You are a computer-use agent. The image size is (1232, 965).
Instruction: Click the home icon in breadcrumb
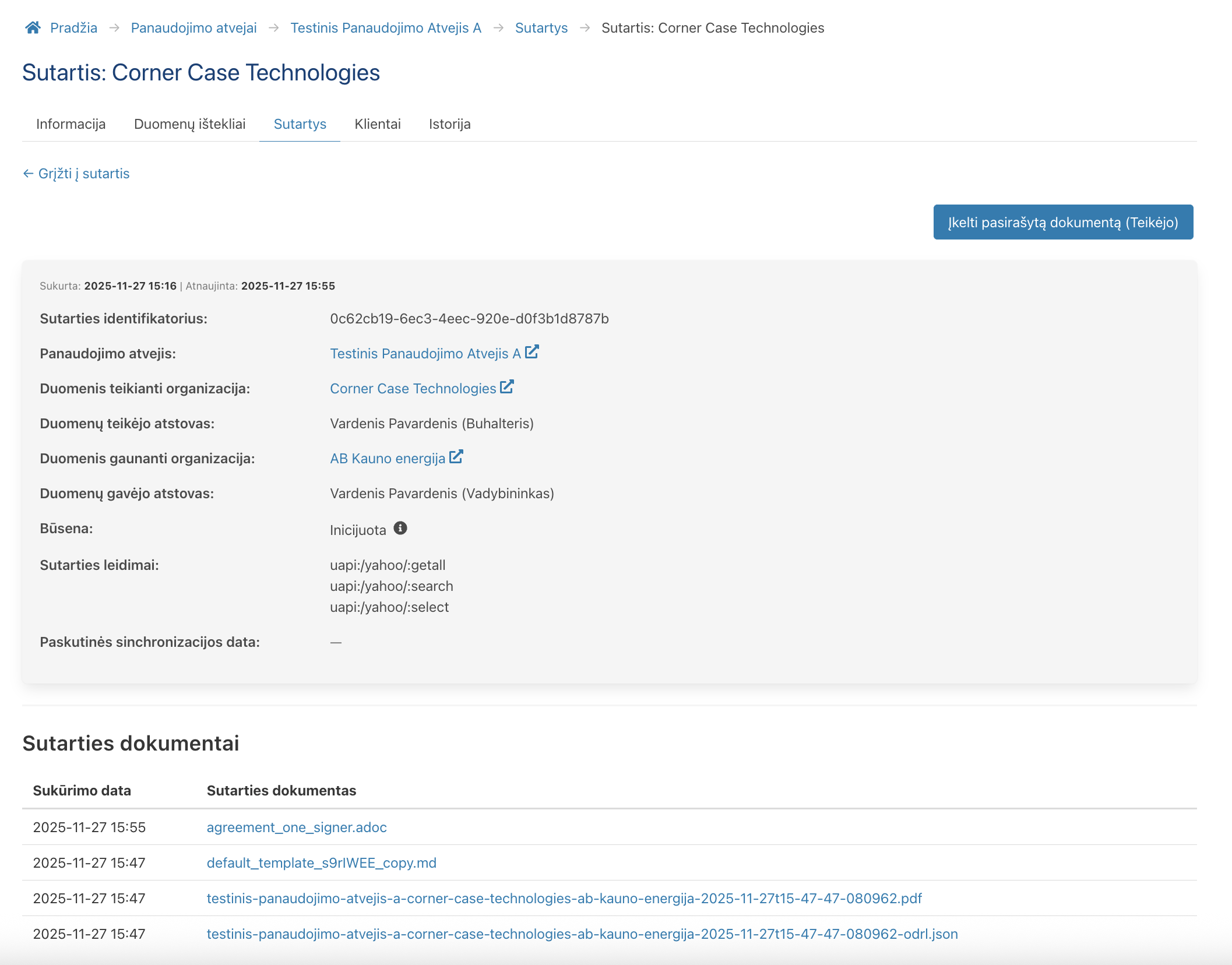pos(33,27)
